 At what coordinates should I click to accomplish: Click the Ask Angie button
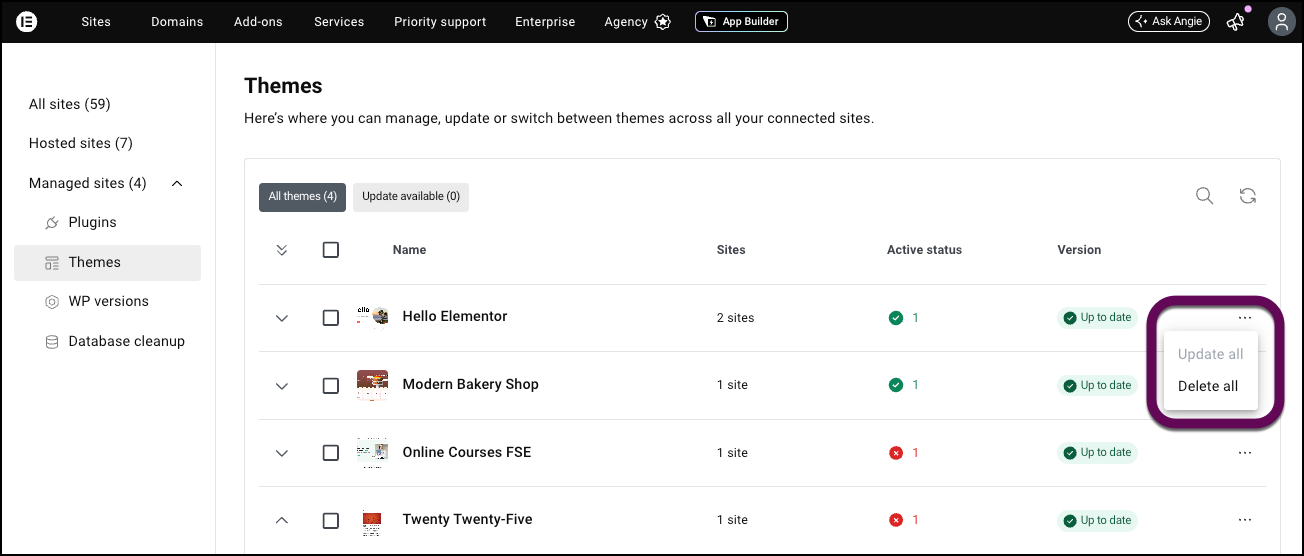coord(1168,21)
